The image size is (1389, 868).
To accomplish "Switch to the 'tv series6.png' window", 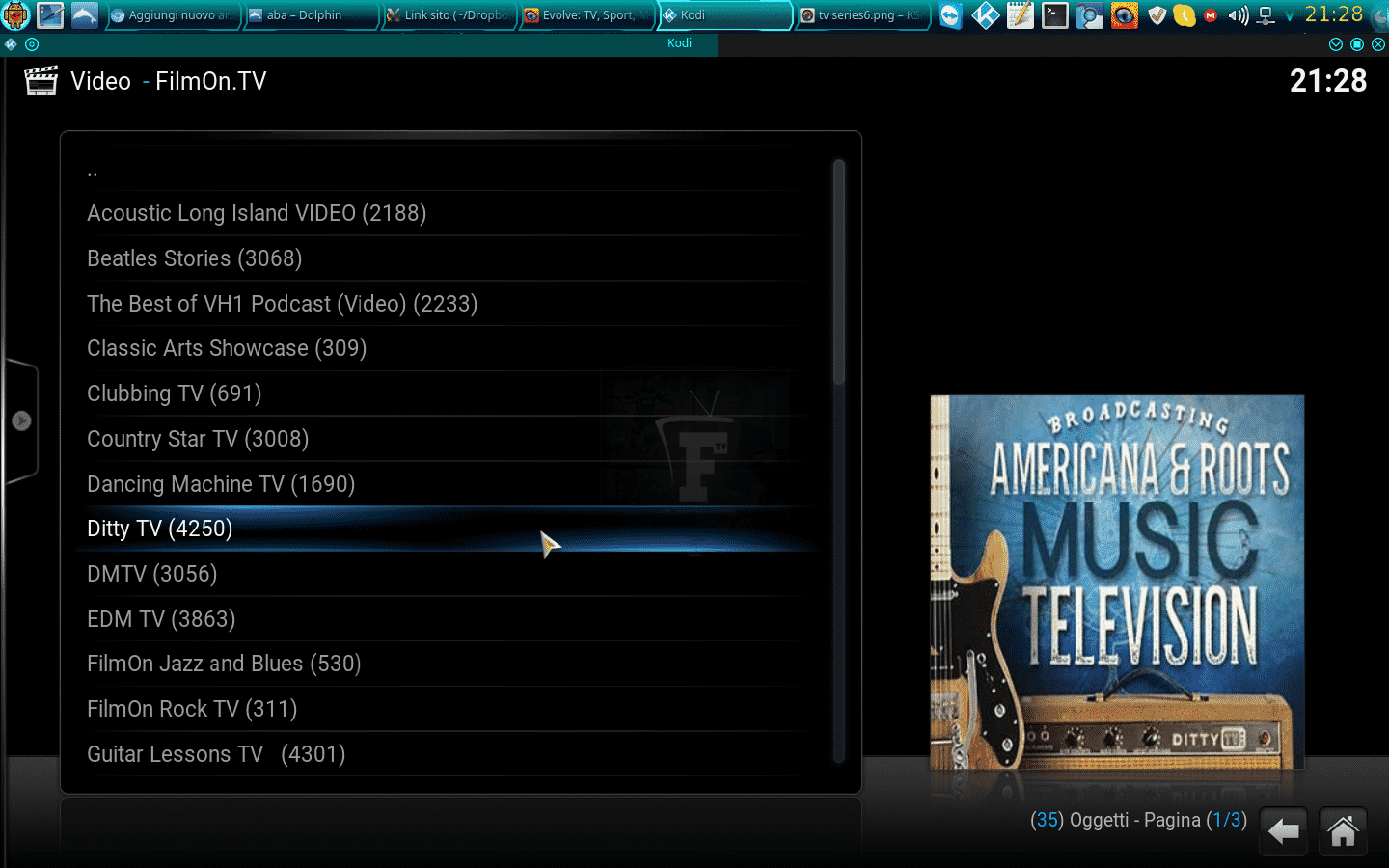I will (862, 15).
